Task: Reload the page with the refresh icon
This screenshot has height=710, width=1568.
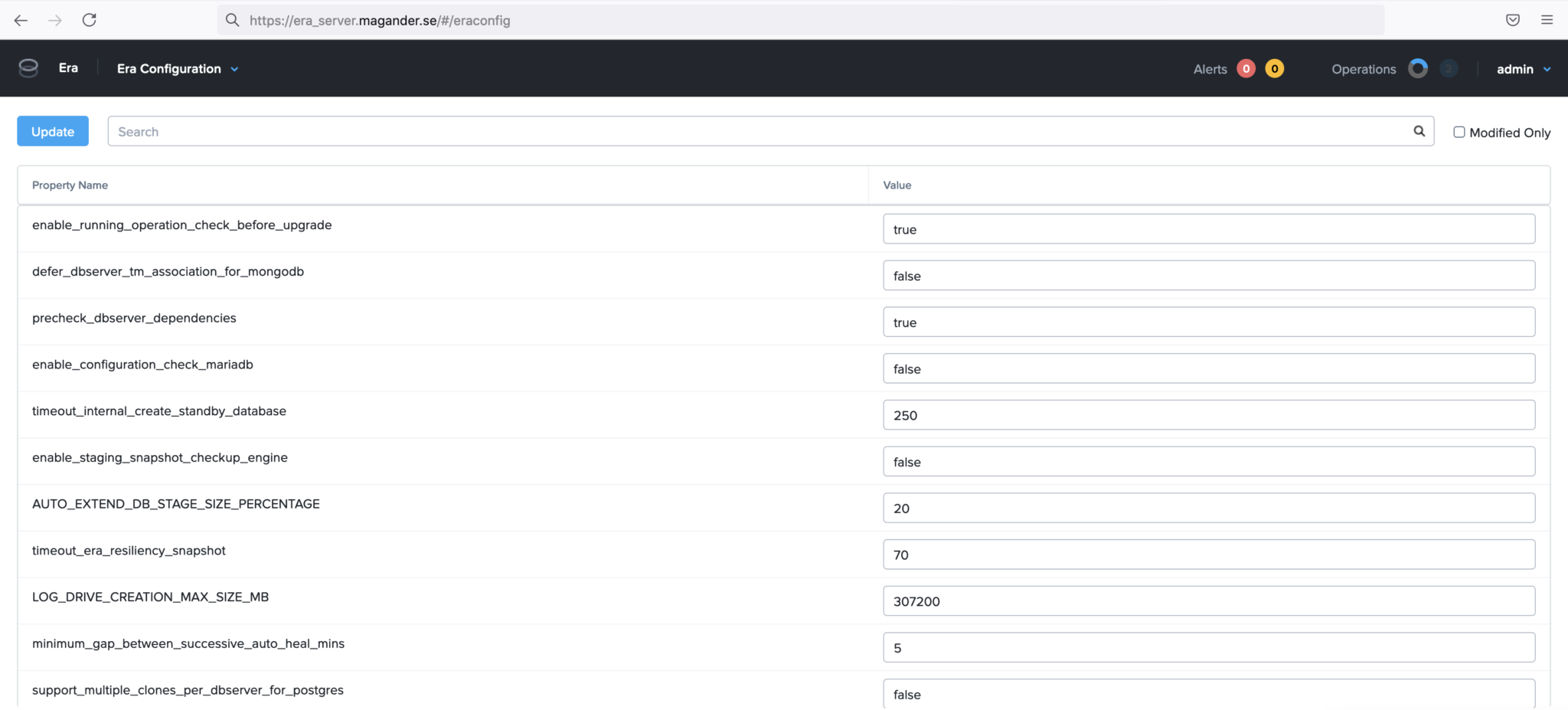Action: tap(90, 20)
